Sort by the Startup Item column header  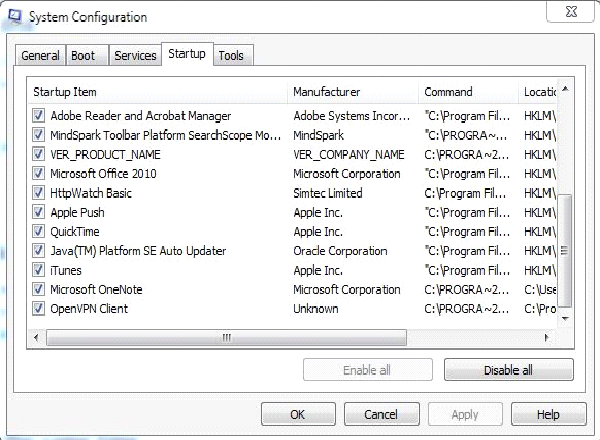point(157,92)
